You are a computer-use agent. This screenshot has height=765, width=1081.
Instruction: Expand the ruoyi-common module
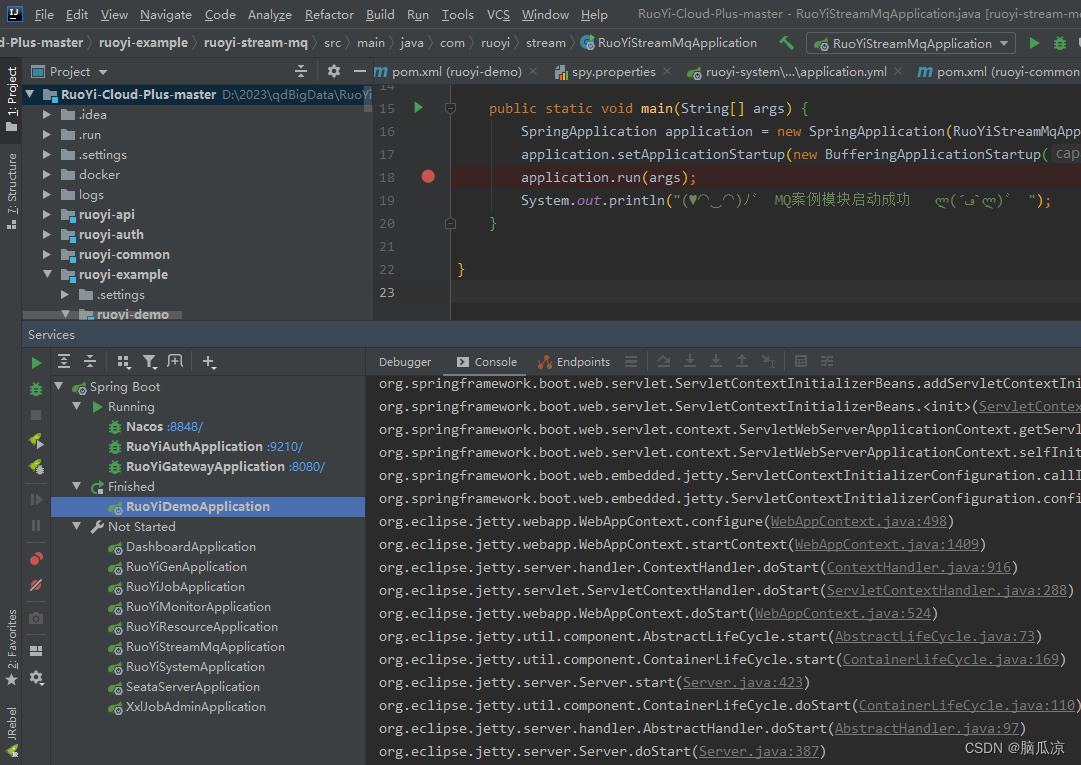(x=47, y=254)
